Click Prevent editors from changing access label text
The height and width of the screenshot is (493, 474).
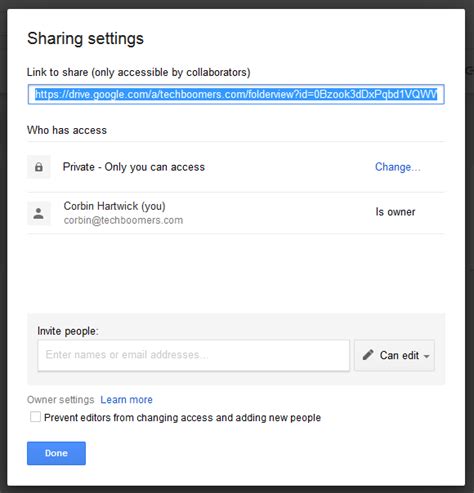[182, 417]
